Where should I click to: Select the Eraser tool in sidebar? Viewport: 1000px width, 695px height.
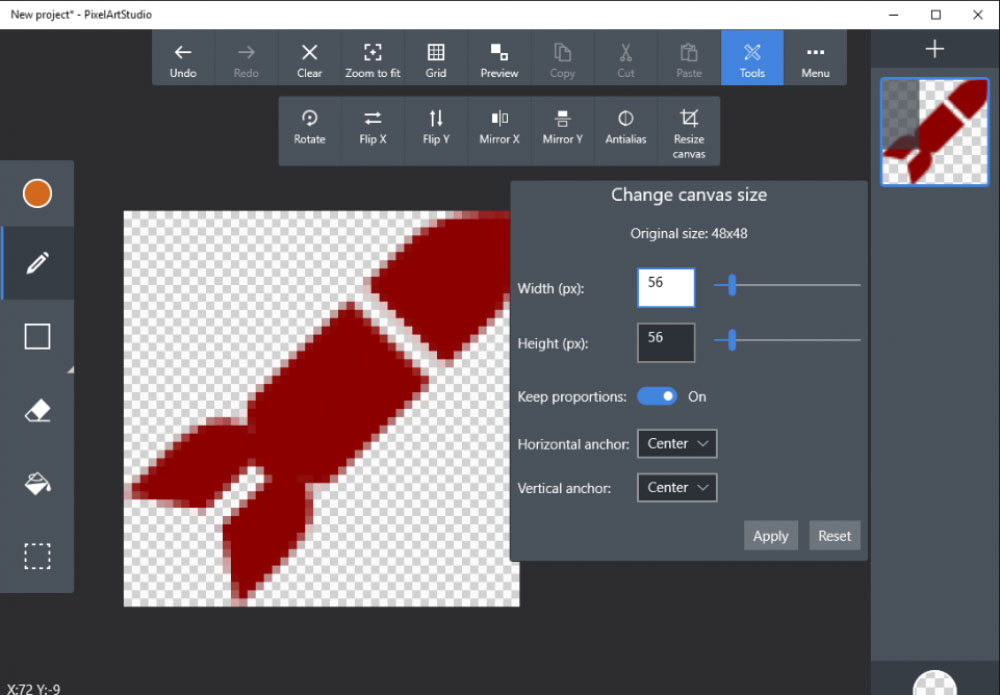37,411
